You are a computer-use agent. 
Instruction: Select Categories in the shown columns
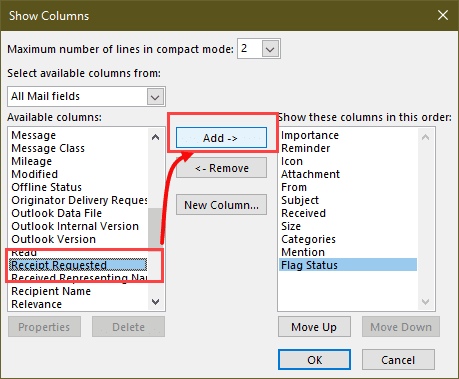pyautogui.click(x=348, y=239)
